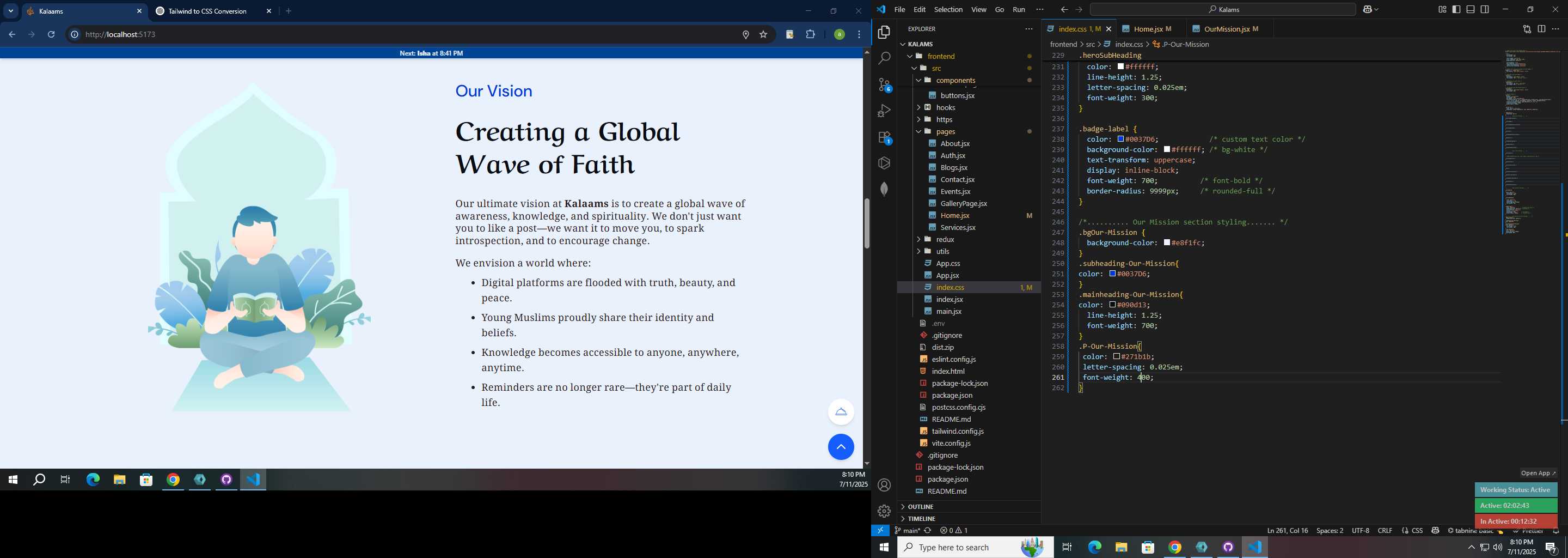This screenshot has height=558, width=1568.
Task: Toggle the bottom Panel layout button
Action: tap(1471, 9)
